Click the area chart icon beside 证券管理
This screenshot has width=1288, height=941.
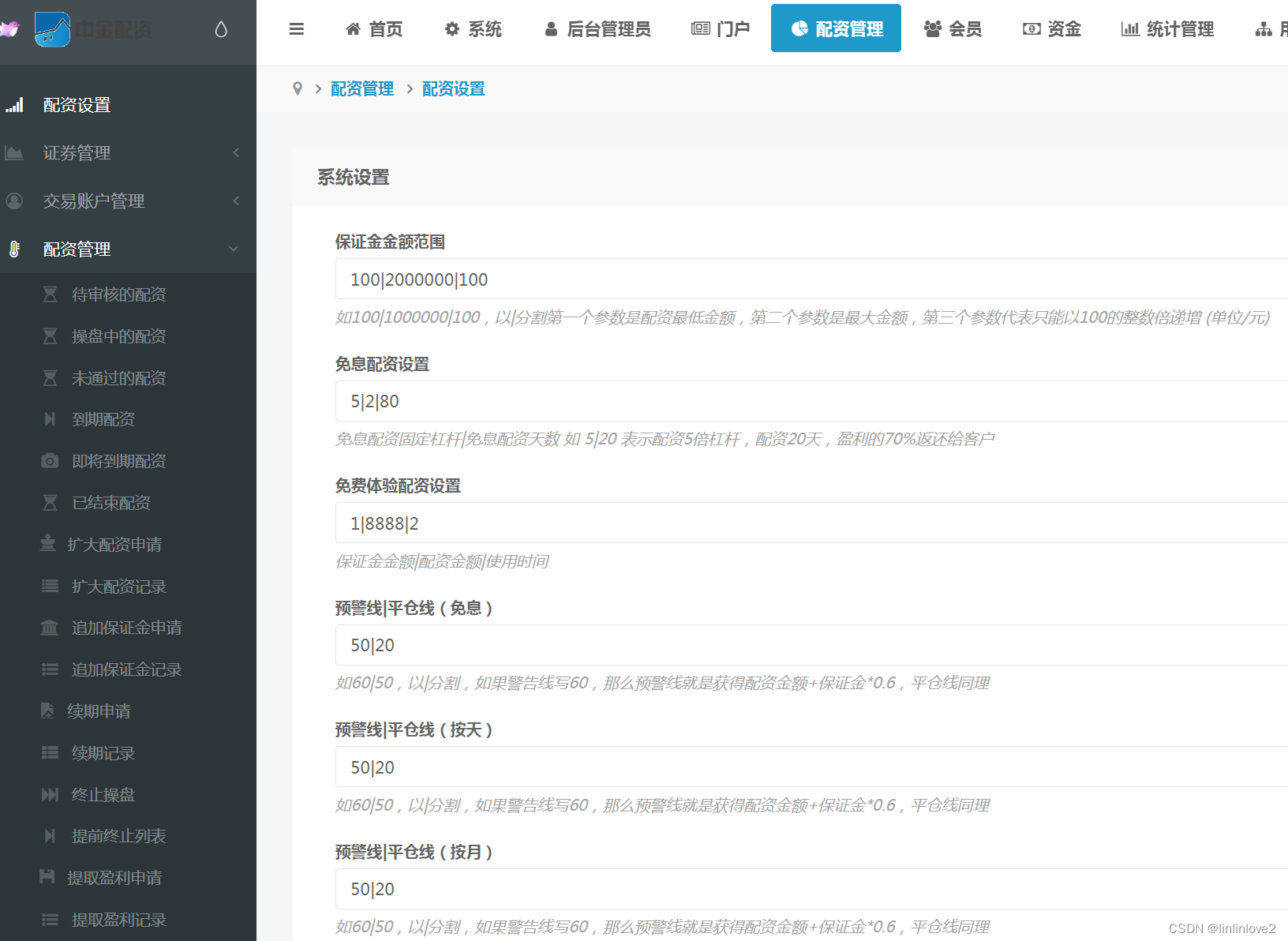[14, 153]
